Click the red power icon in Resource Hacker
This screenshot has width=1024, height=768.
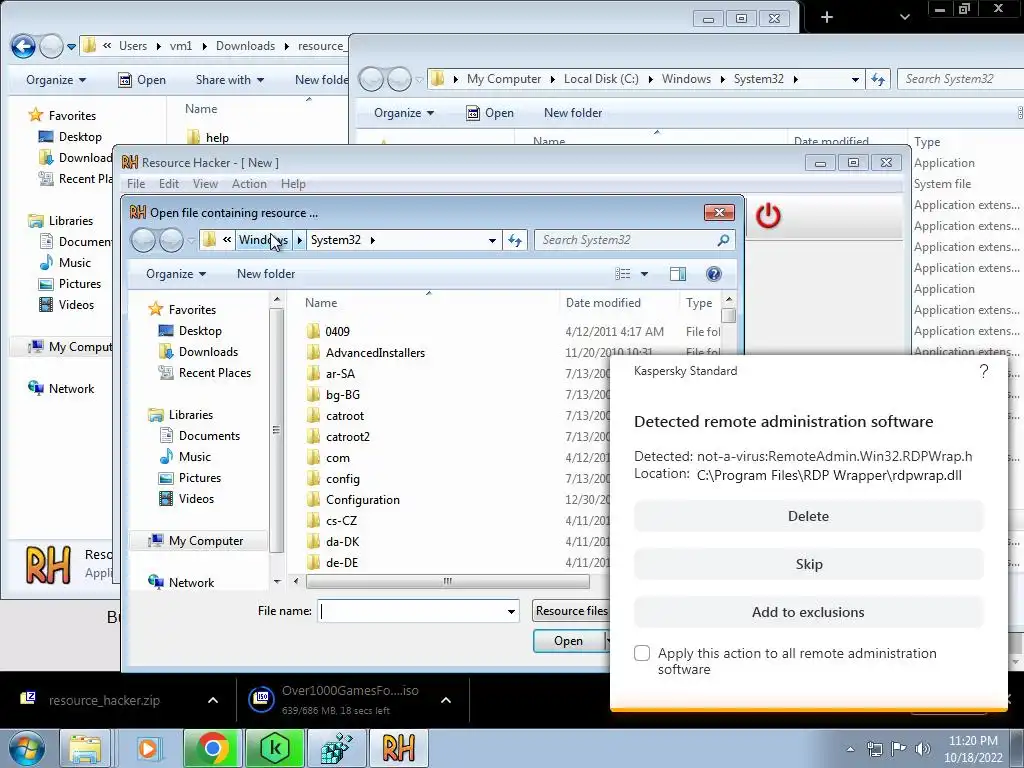click(x=768, y=216)
